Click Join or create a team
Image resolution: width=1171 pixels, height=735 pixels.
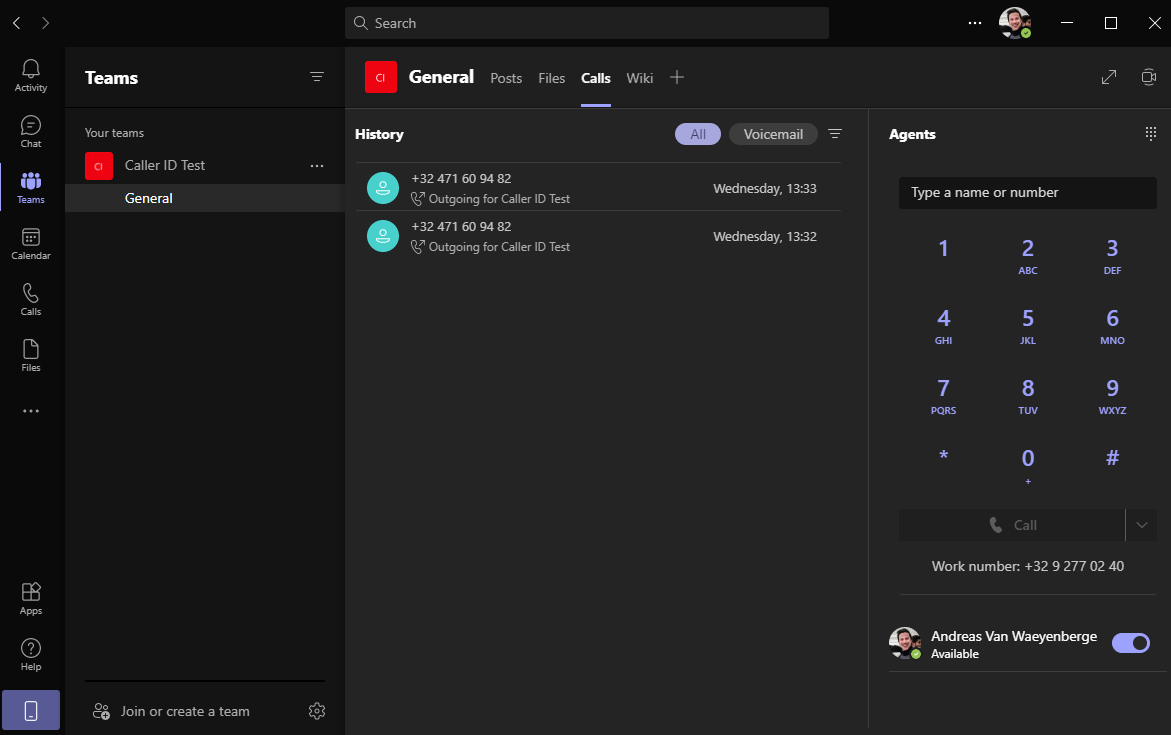(171, 711)
